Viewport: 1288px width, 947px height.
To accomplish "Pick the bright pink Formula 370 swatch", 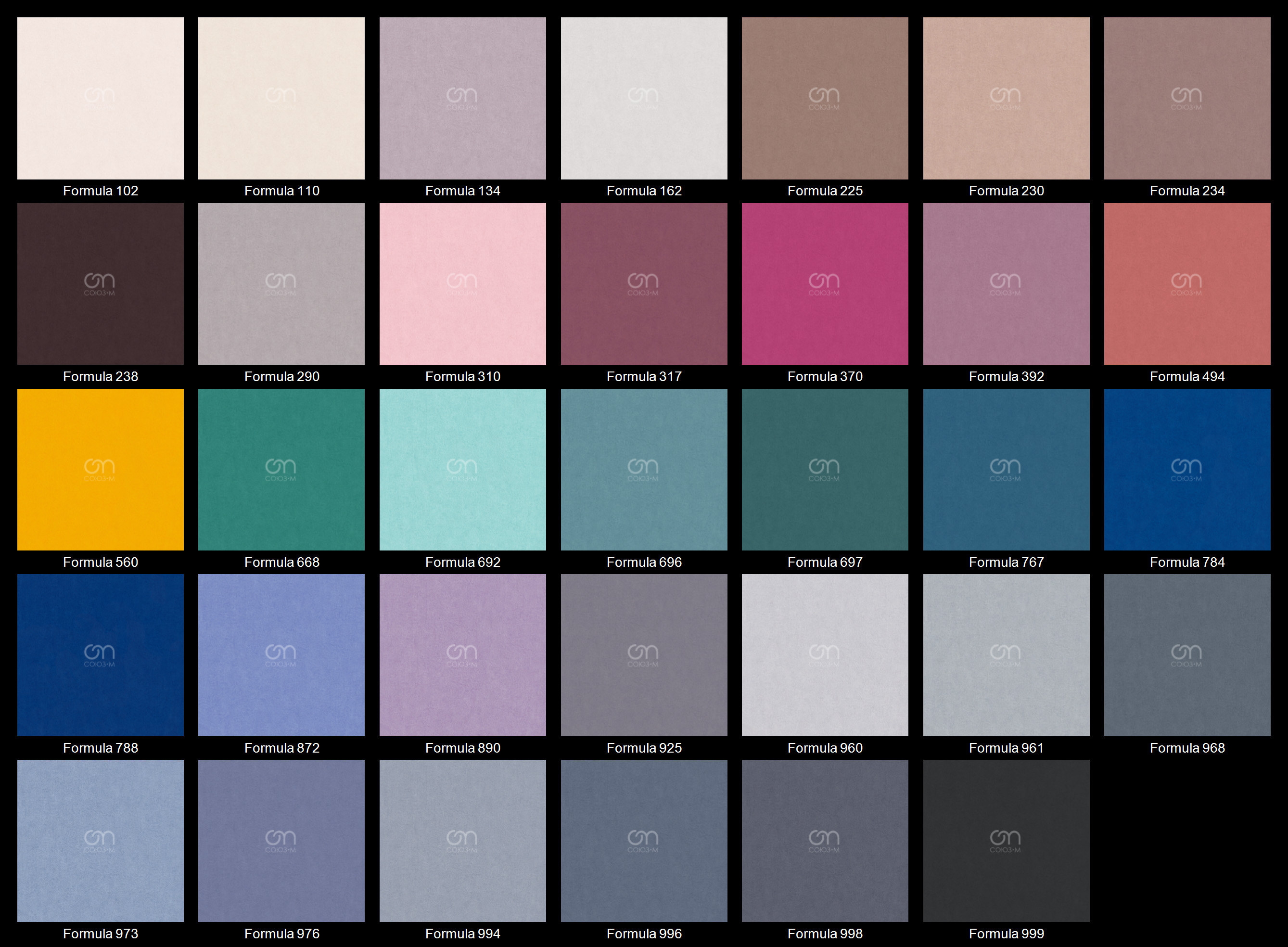I will (x=825, y=284).
